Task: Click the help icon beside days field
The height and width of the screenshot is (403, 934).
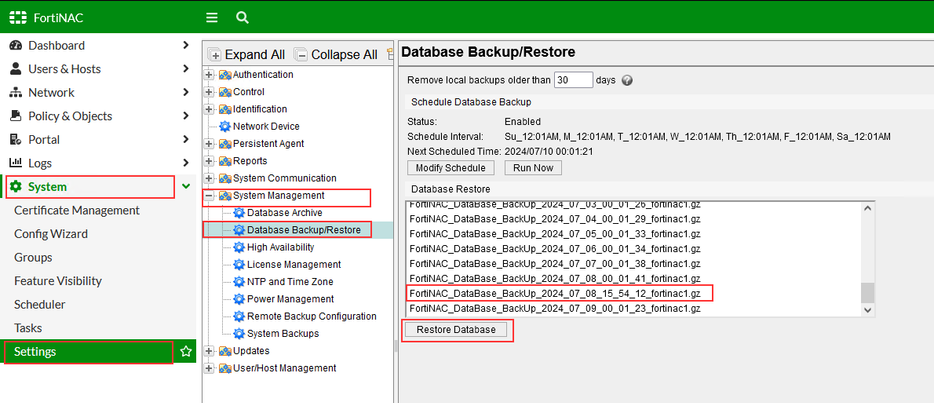Action: tap(627, 81)
